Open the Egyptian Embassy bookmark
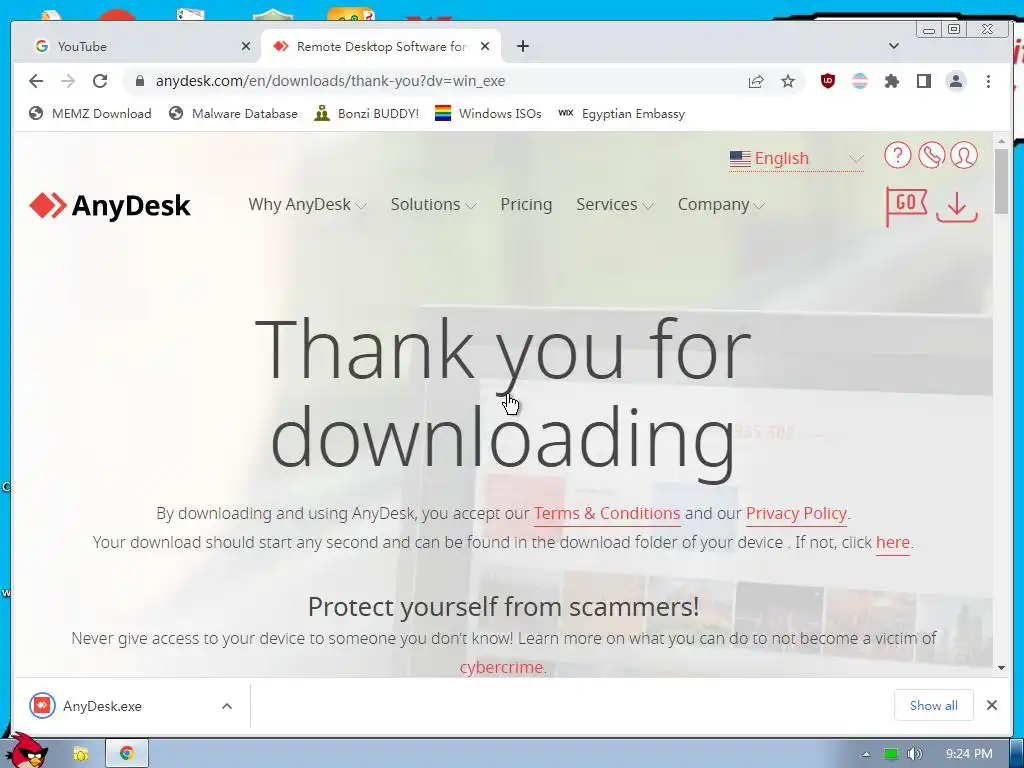 [622, 114]
